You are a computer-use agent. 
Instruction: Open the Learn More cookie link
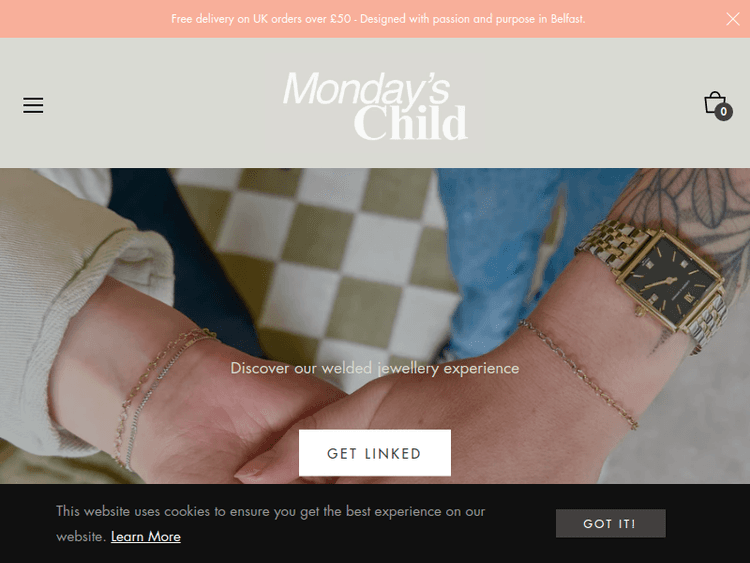click(x=146, y=537)
